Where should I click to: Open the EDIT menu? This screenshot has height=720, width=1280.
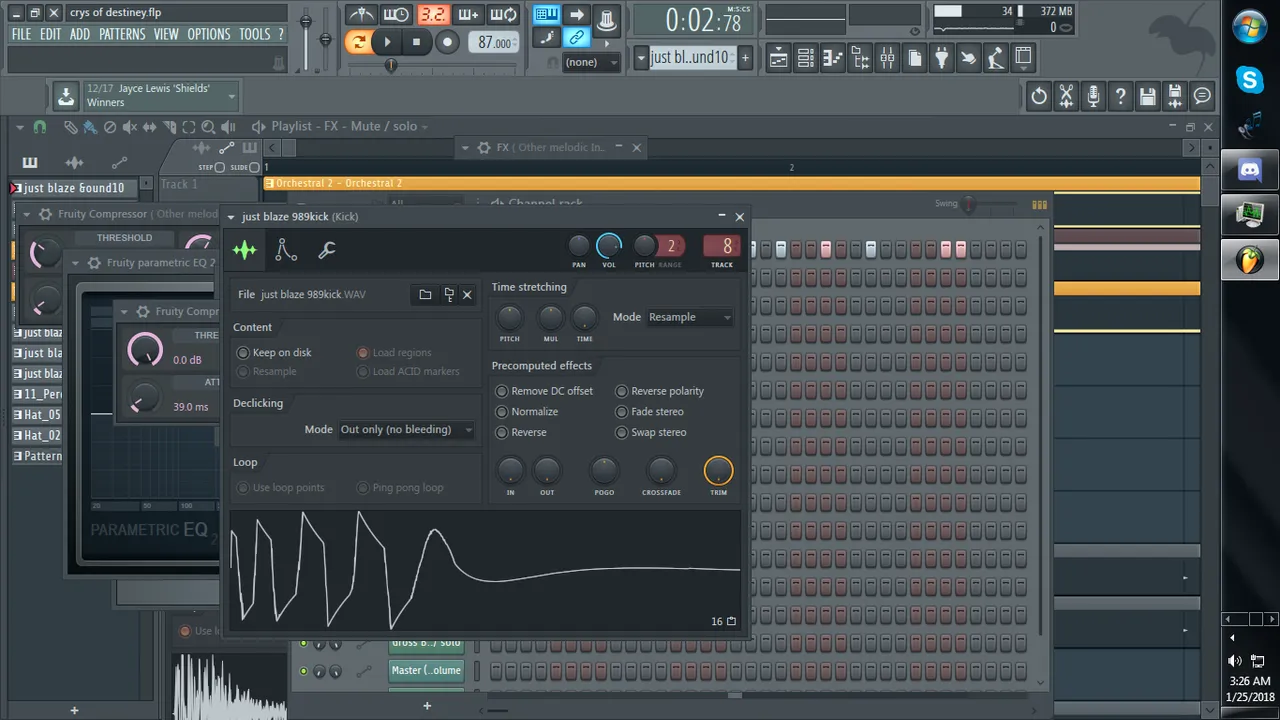pos(51,34)
